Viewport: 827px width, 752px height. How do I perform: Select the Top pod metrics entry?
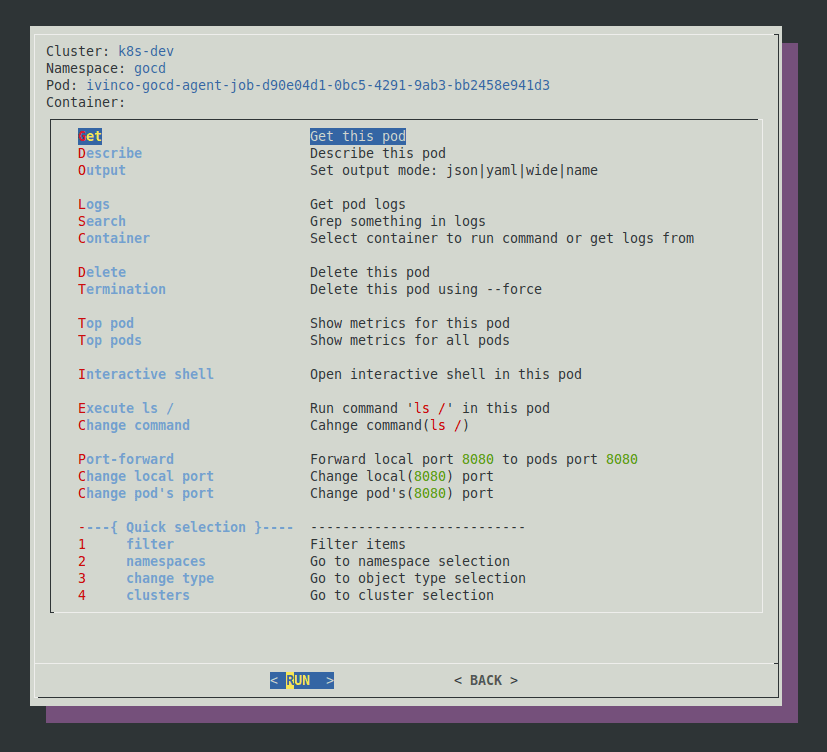click(x=106, y=323)
